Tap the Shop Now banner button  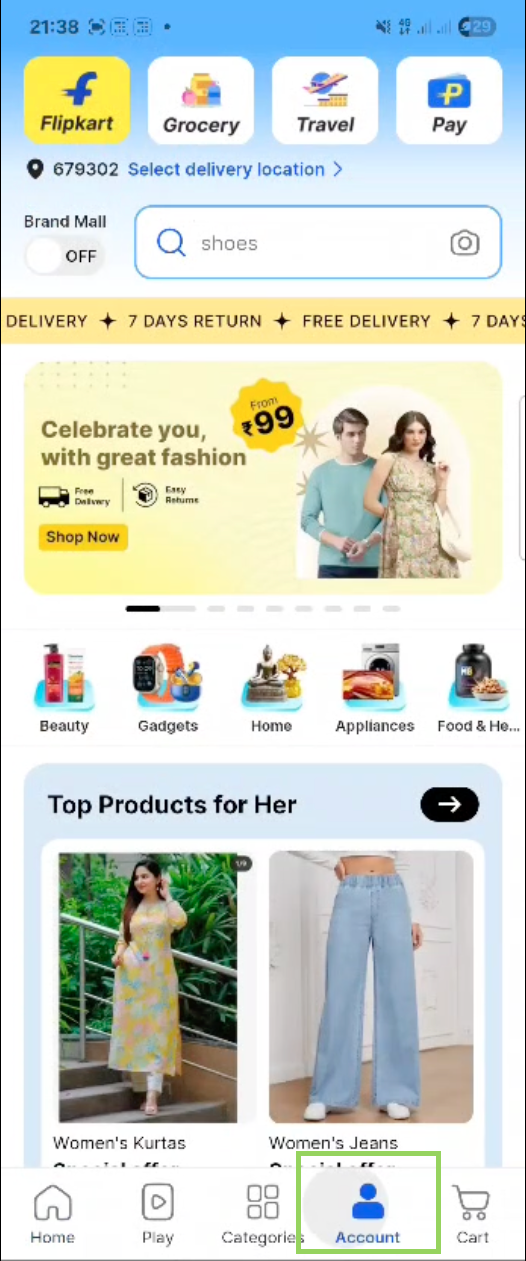tap(82, 537)
